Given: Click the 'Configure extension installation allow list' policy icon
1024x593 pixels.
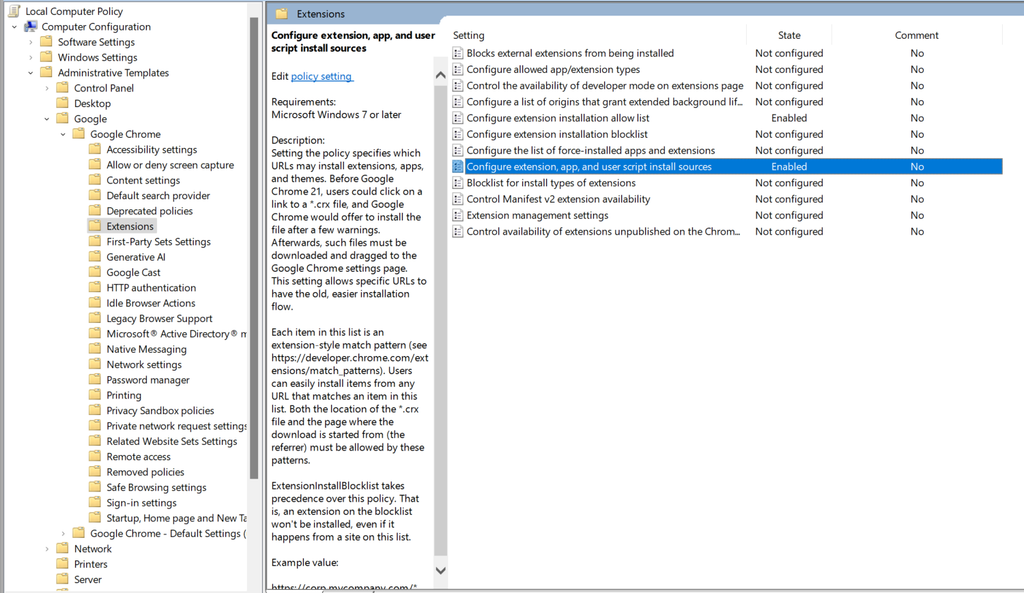Looking at the screenshot, I should (x=458, y=118).
